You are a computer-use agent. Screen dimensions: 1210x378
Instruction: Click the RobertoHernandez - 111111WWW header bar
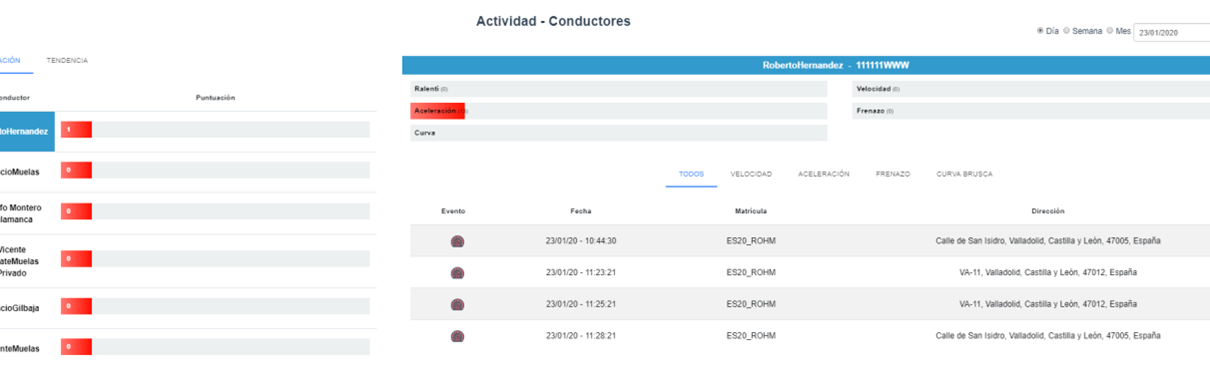[x=806, y=65]
